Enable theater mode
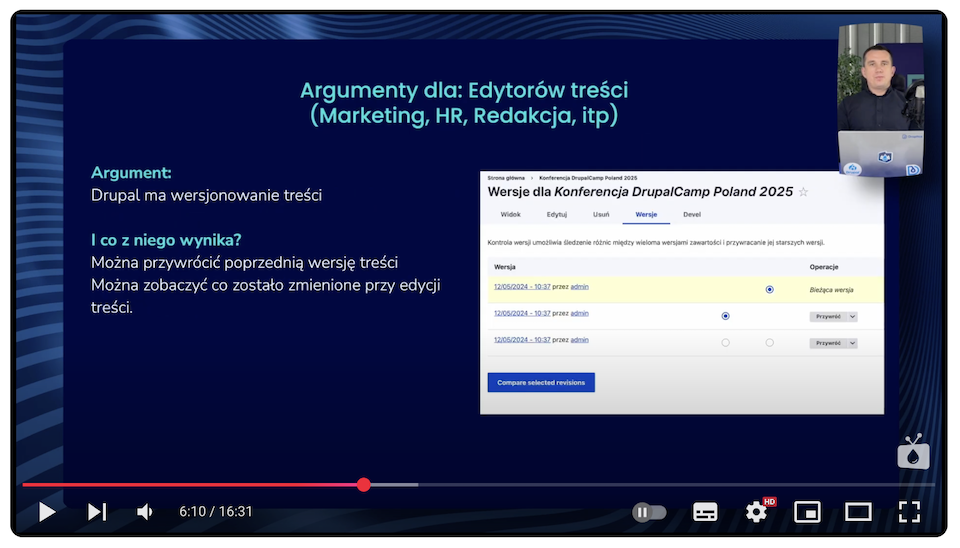 pyautogui.click(x=858, y=512)
